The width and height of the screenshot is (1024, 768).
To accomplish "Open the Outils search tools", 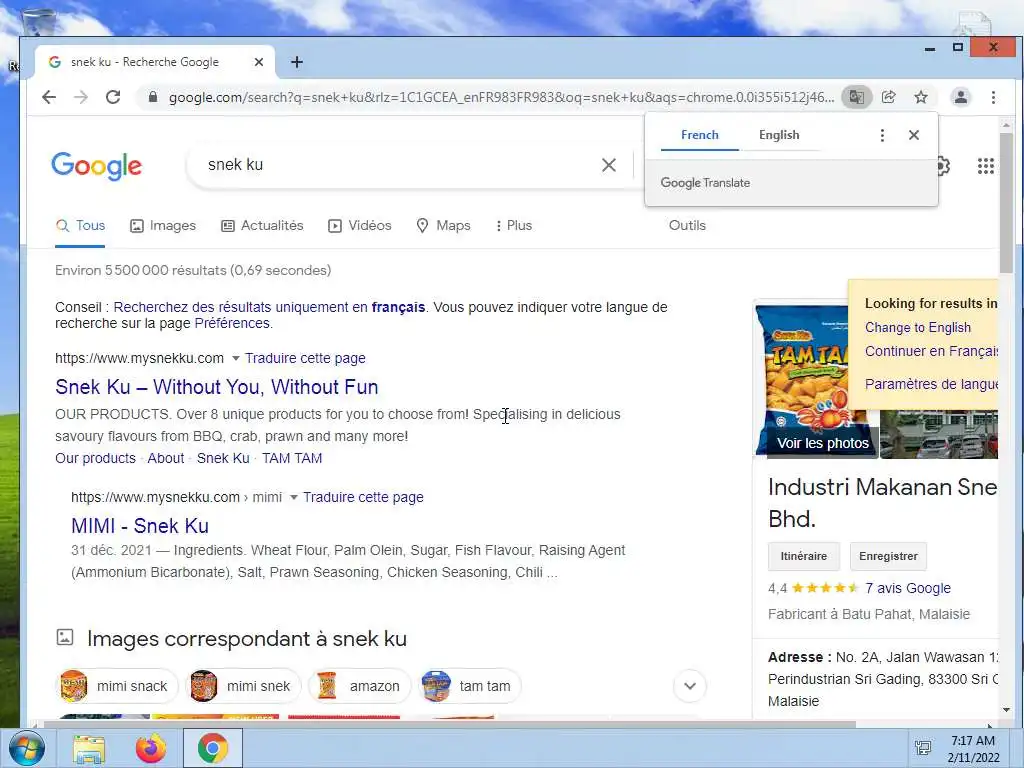I will 687,225.
